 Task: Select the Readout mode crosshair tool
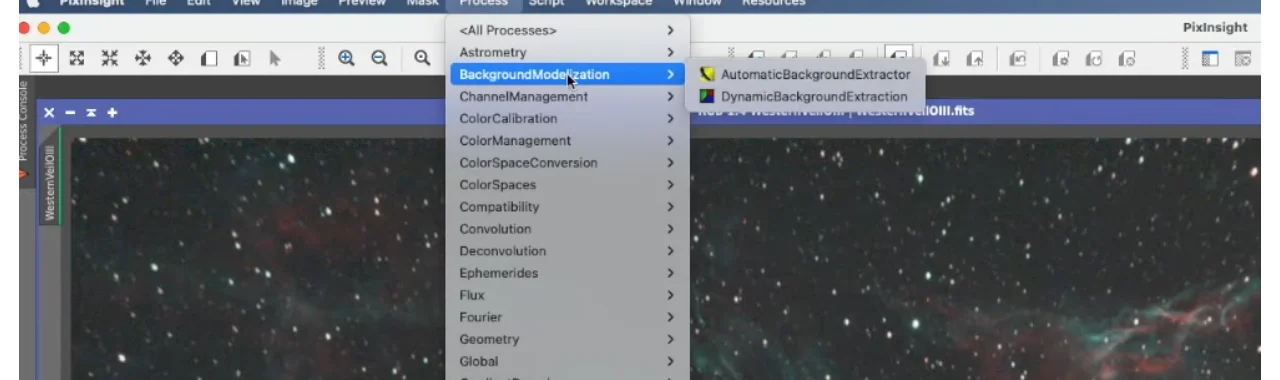43,59
